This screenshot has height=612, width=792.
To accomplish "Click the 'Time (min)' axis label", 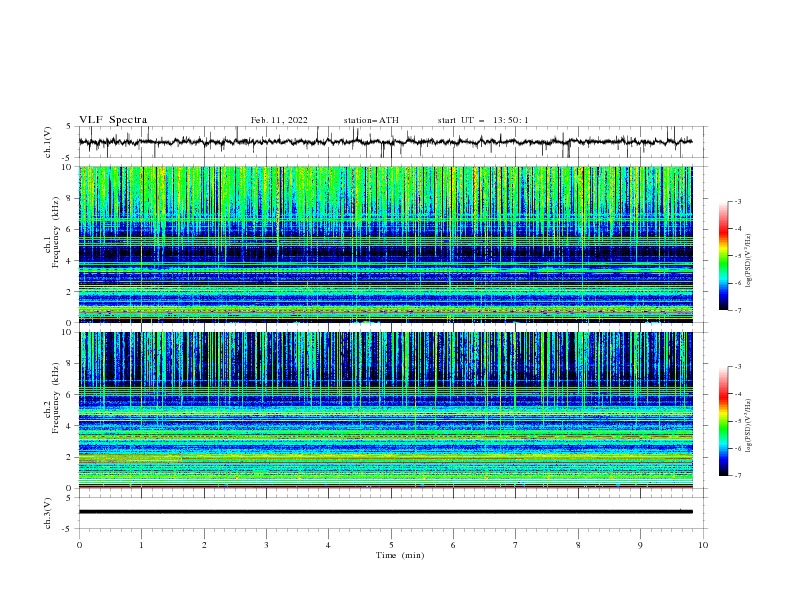I will coord(400,555).
